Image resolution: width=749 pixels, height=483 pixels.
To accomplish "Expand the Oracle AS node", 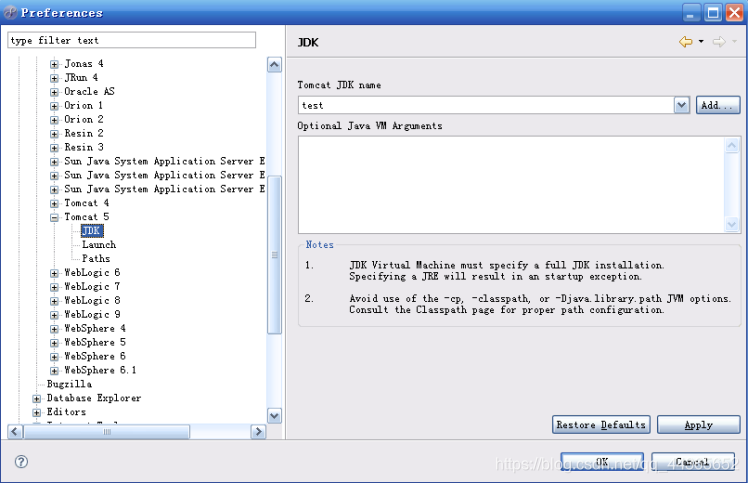I will 54,92.
